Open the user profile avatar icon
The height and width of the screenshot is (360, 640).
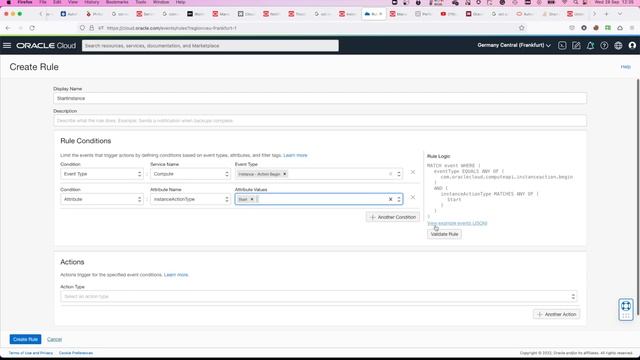click(x=632, y=46)
